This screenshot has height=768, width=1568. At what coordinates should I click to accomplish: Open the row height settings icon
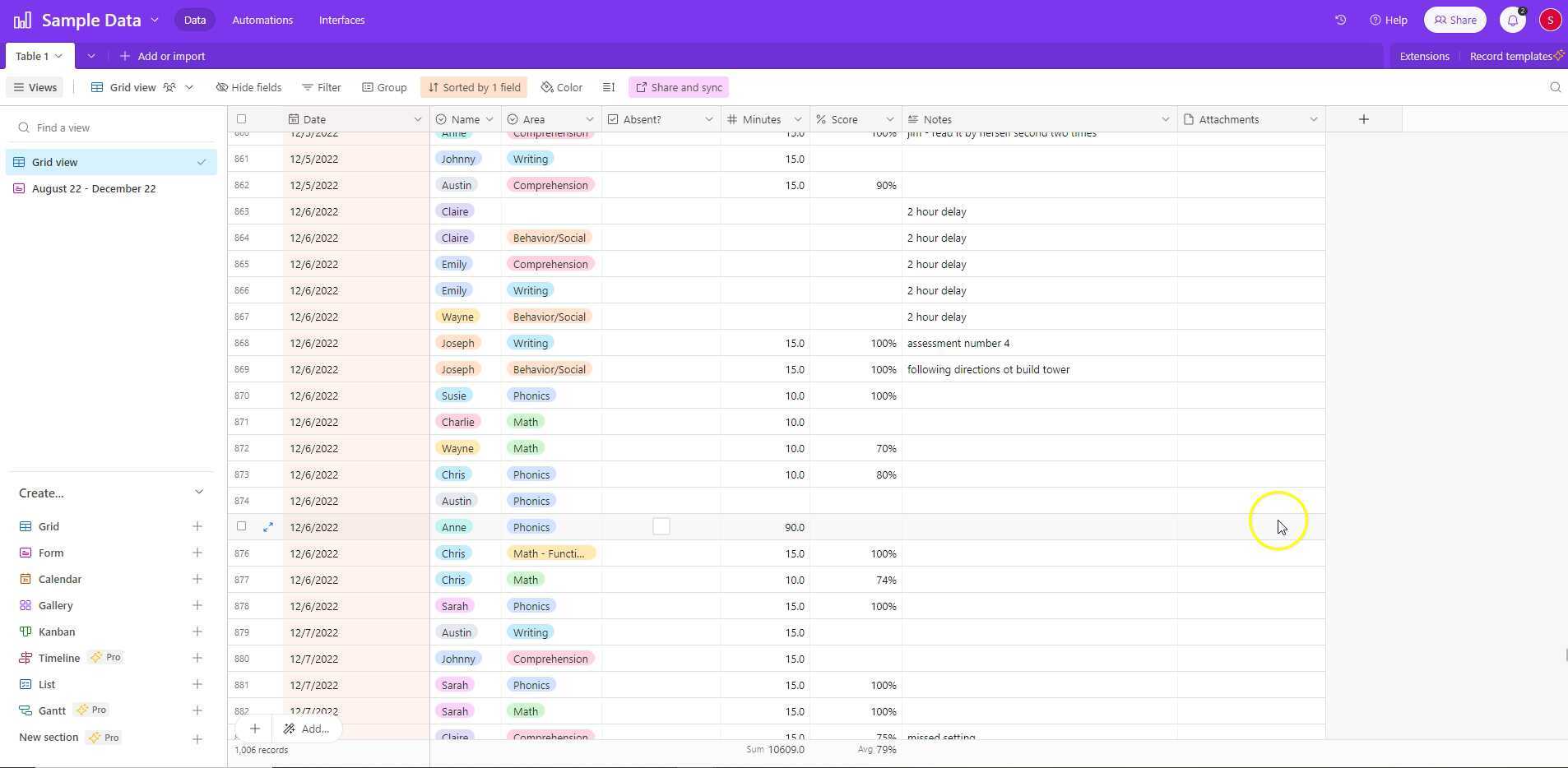click(609, 86)
